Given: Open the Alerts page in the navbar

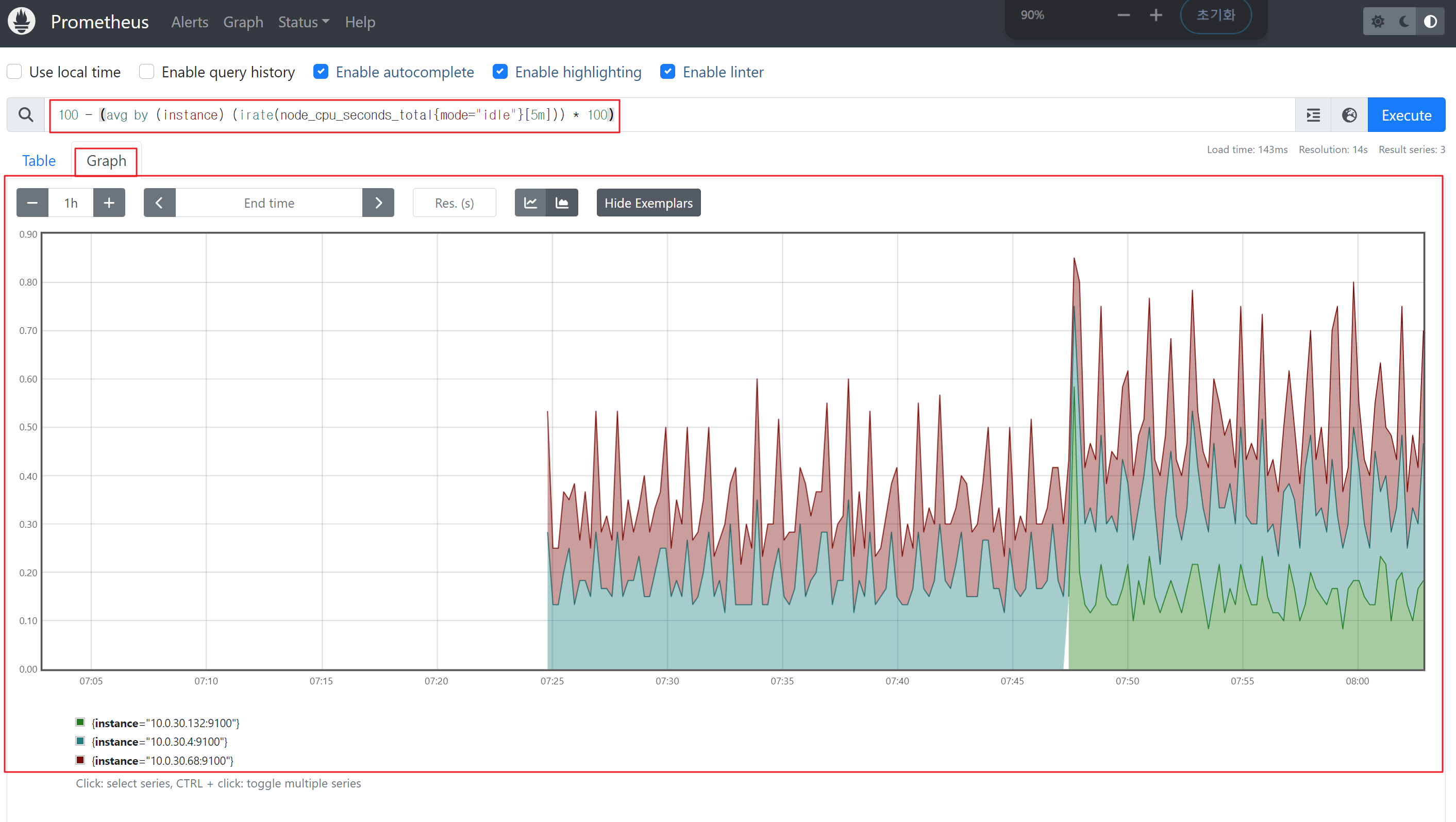Looking at the screenshot, I should coord(189,22).
